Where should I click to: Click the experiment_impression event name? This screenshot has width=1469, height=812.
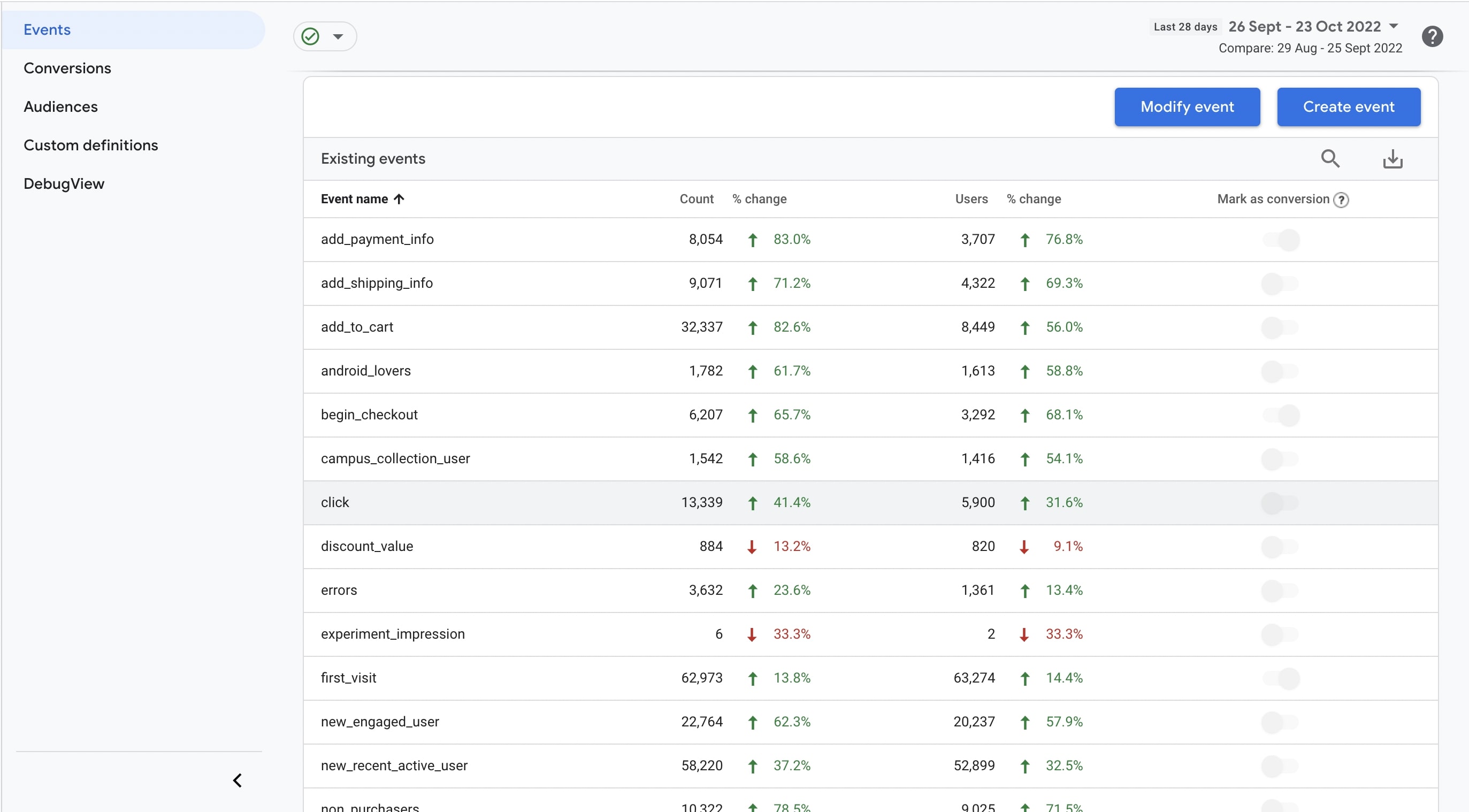392,634
